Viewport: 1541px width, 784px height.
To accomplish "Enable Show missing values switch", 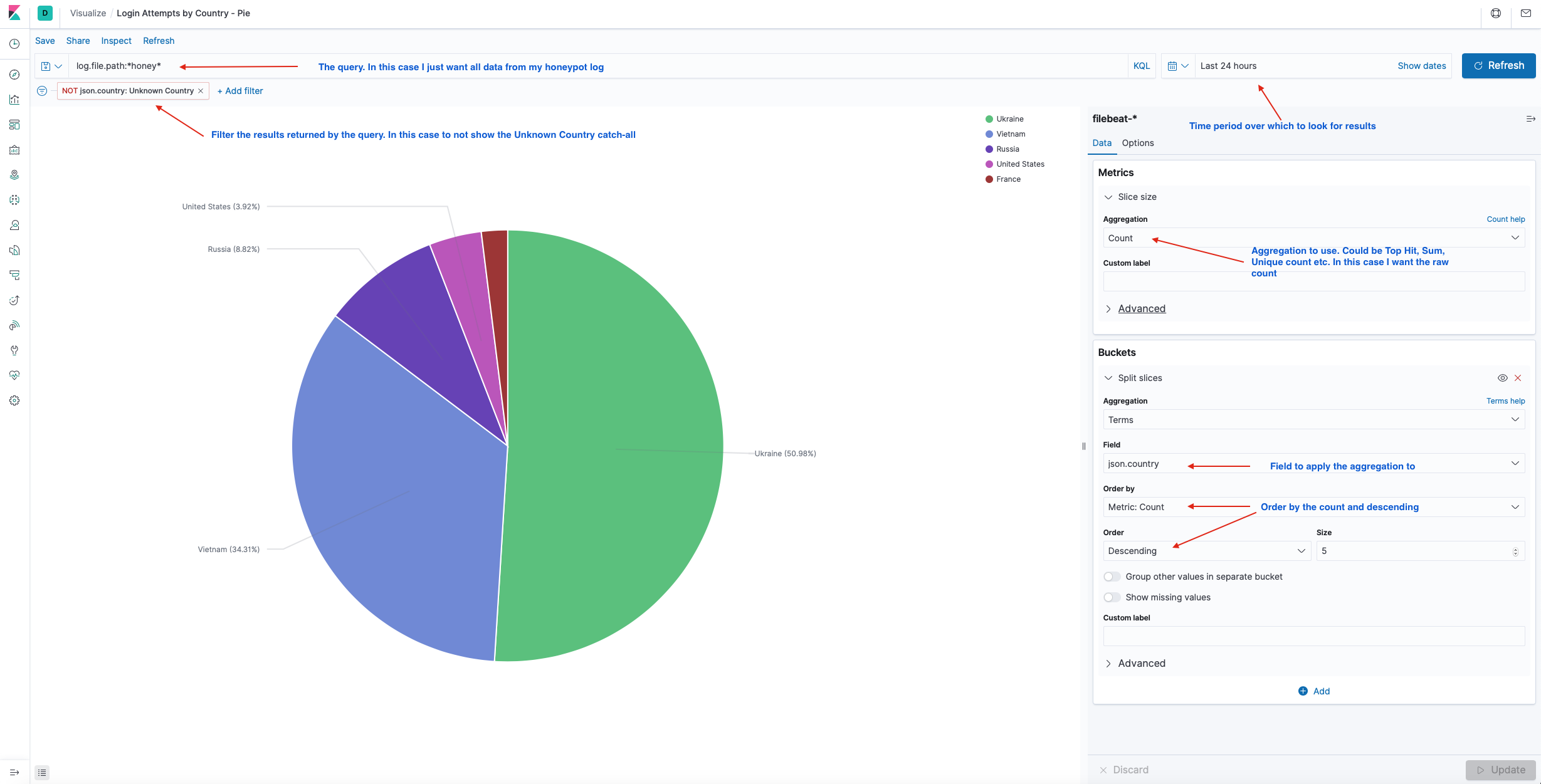I will [x=1112, y=597].
